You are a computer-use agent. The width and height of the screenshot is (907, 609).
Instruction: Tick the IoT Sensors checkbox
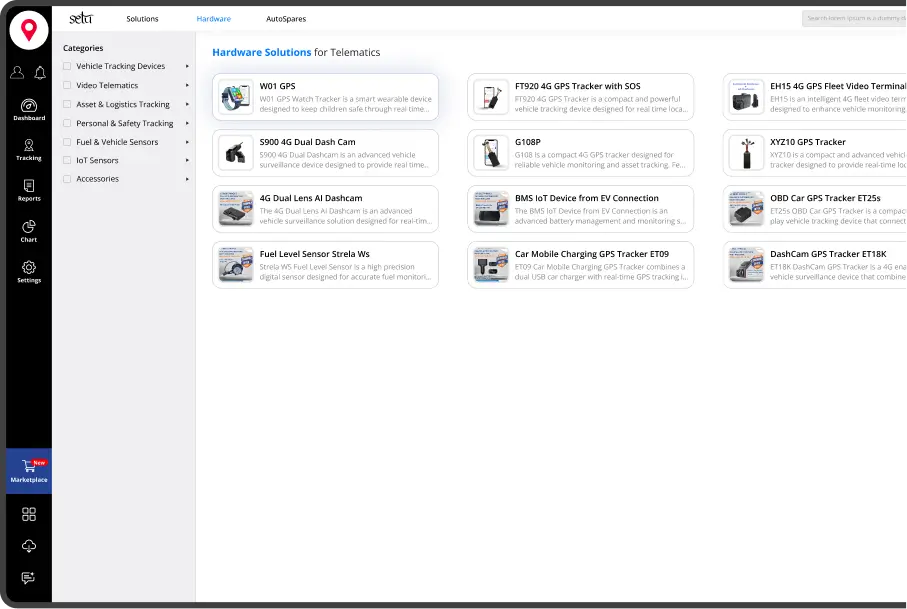(x=67, y=160)
